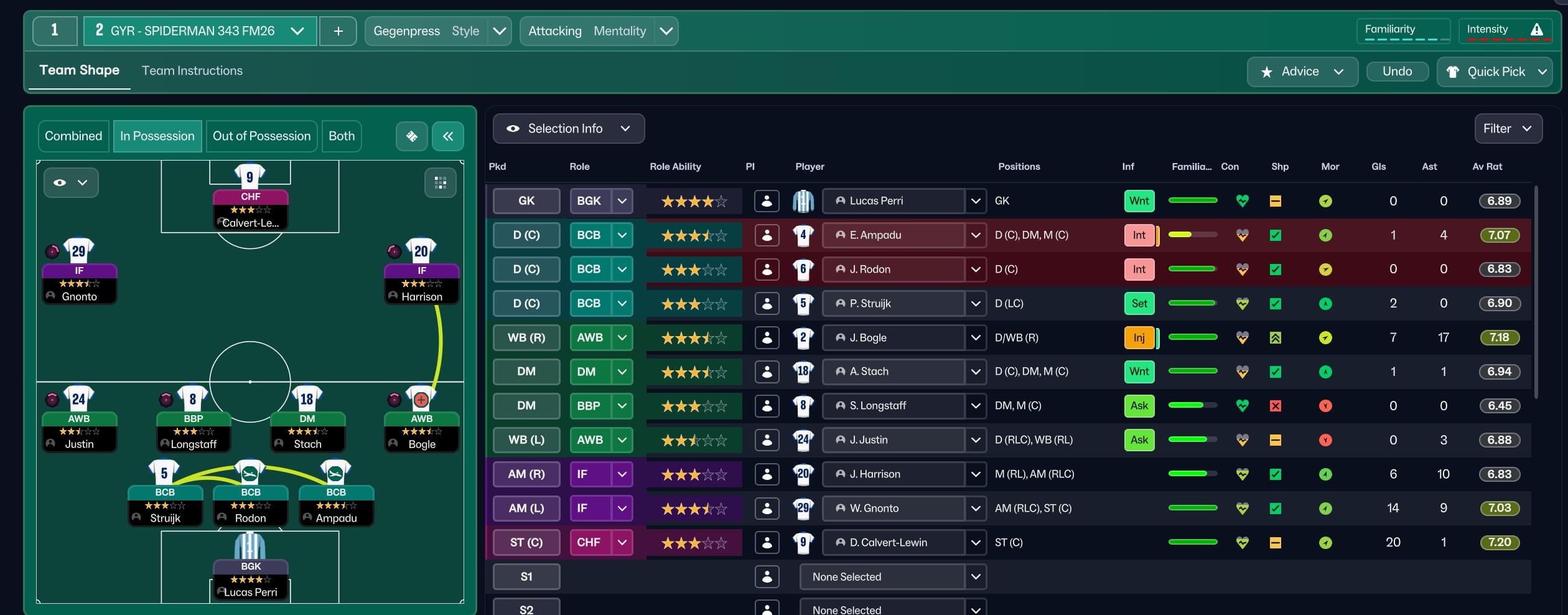
Task: Expand the Selection Info dropdown
Action: point(568,129)
